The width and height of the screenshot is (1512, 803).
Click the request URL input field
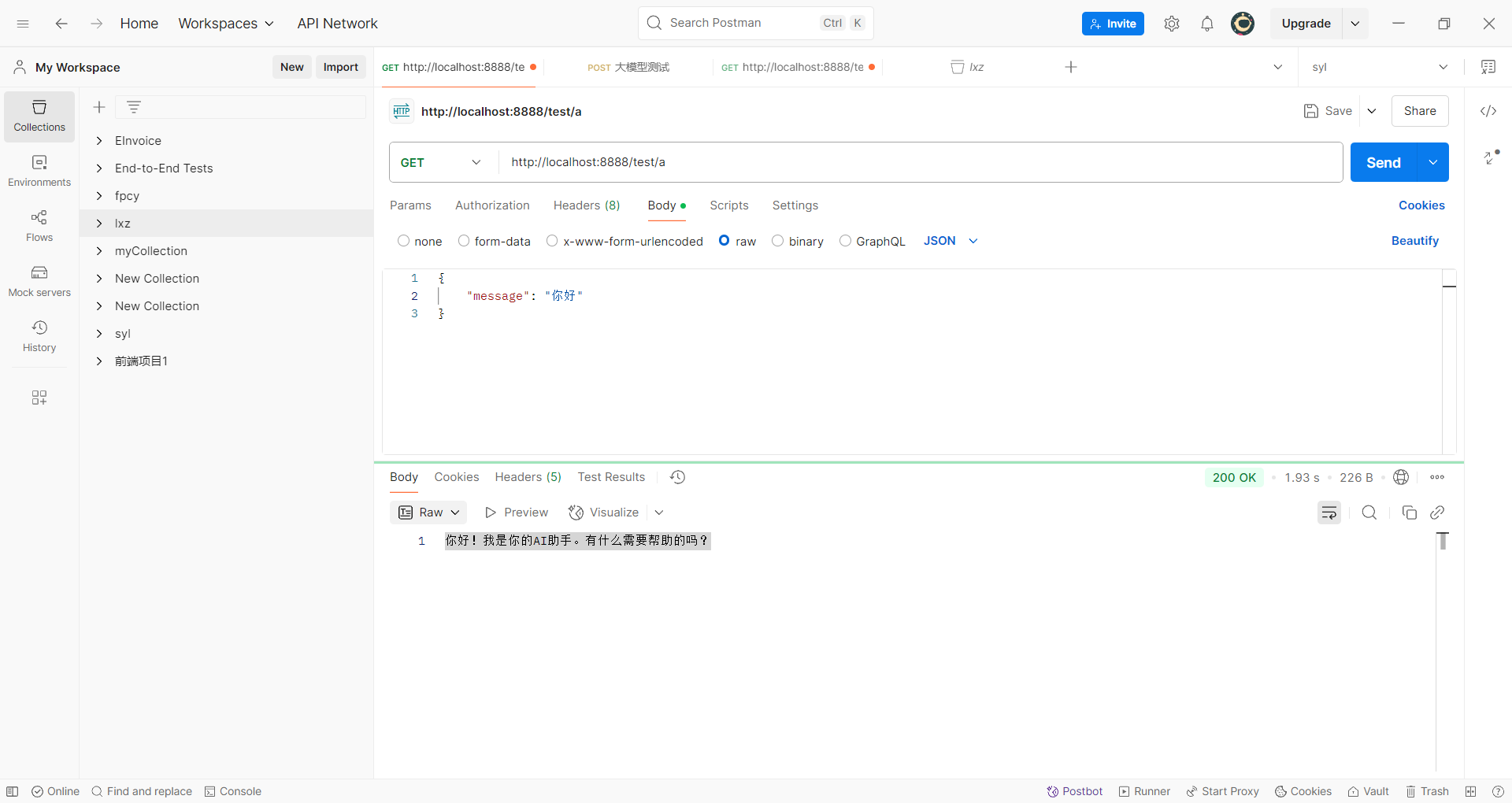tap(921, 162)
